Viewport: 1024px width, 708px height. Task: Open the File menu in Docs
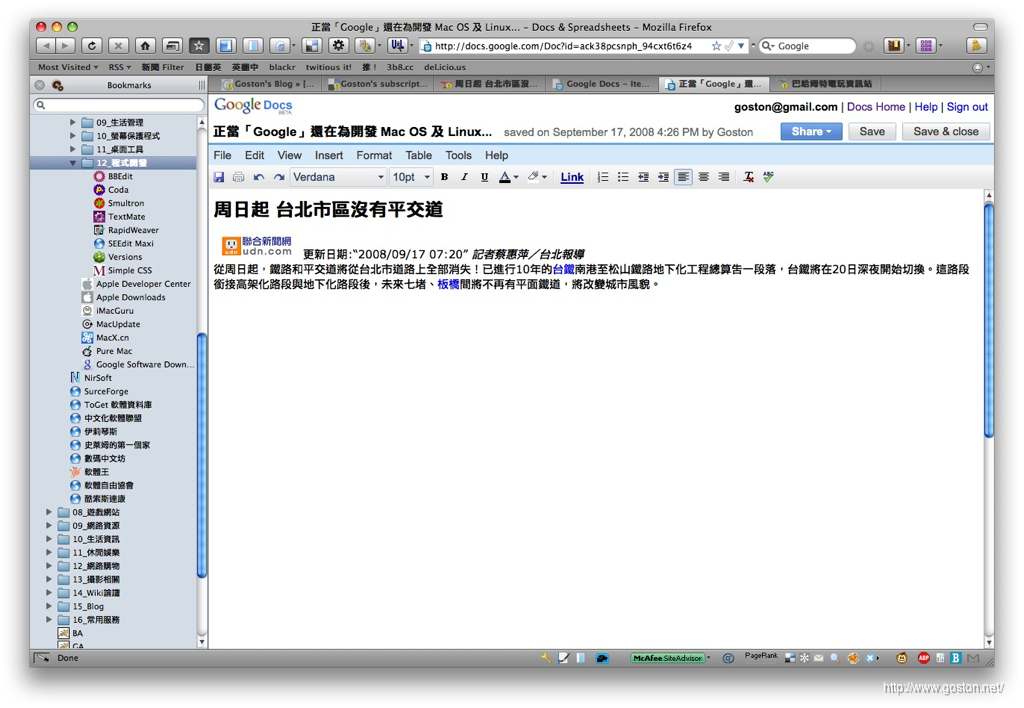[222, 155]
